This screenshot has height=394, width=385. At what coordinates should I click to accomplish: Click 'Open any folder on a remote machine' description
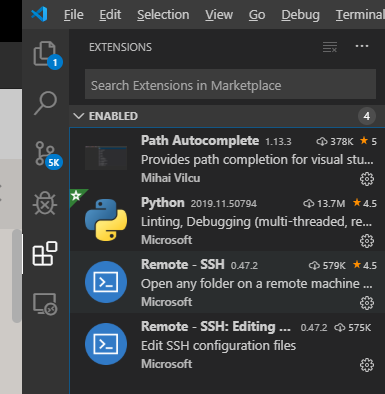(257, 284)
